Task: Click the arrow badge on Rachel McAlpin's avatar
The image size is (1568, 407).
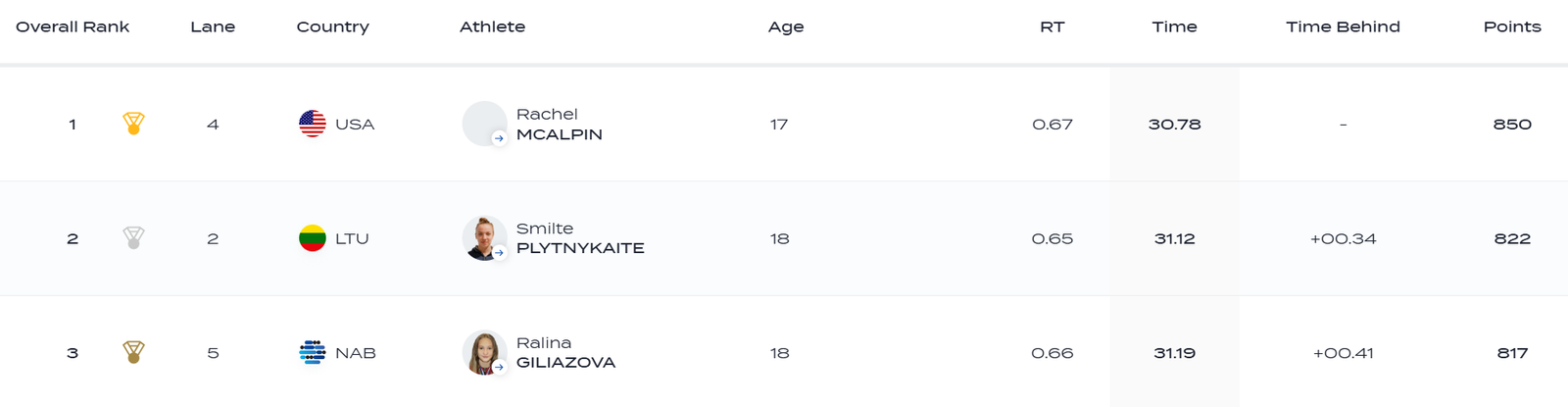Action: [x=499, y=138]
